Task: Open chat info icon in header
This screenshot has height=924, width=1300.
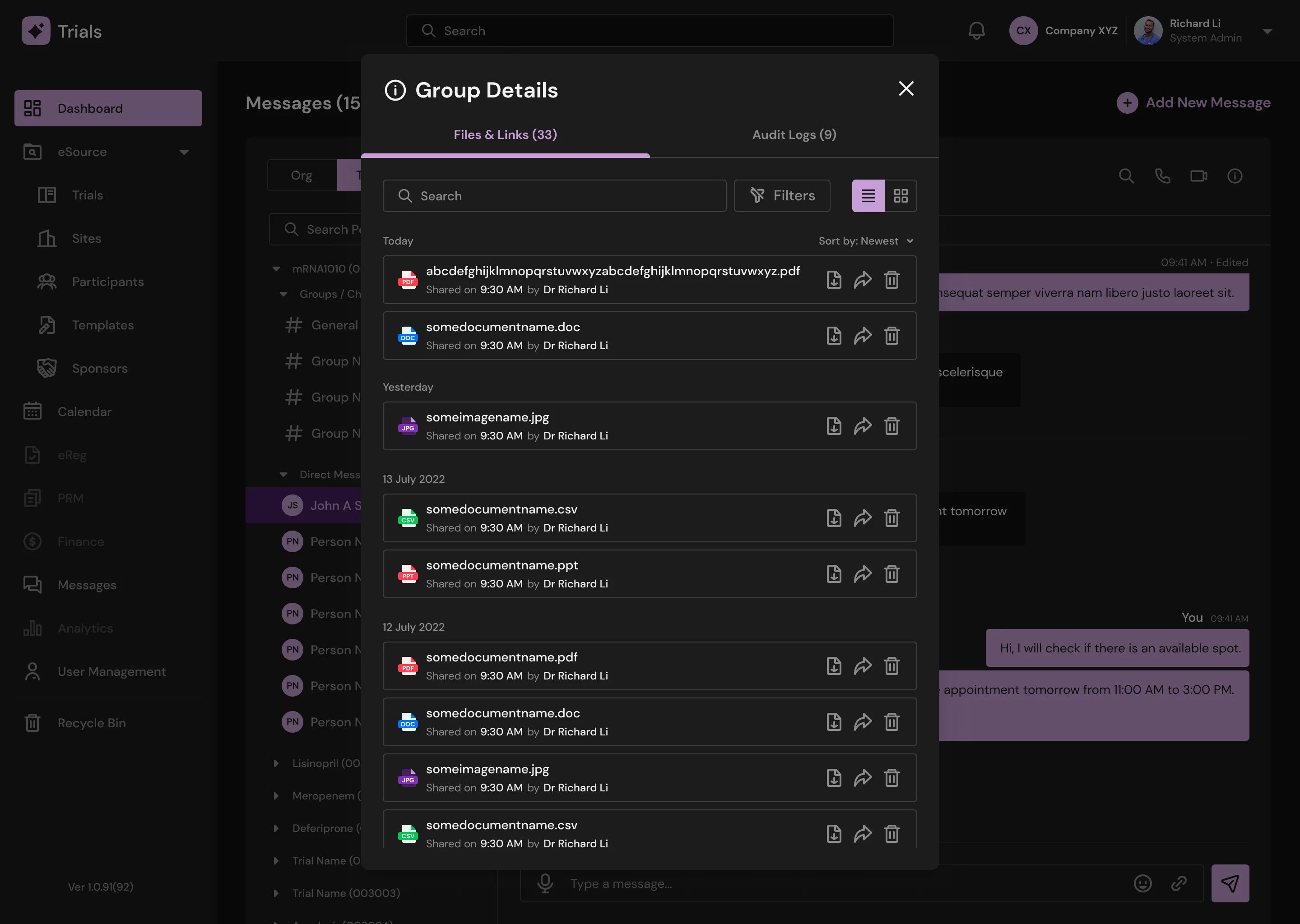Action: click(1235, 176)
